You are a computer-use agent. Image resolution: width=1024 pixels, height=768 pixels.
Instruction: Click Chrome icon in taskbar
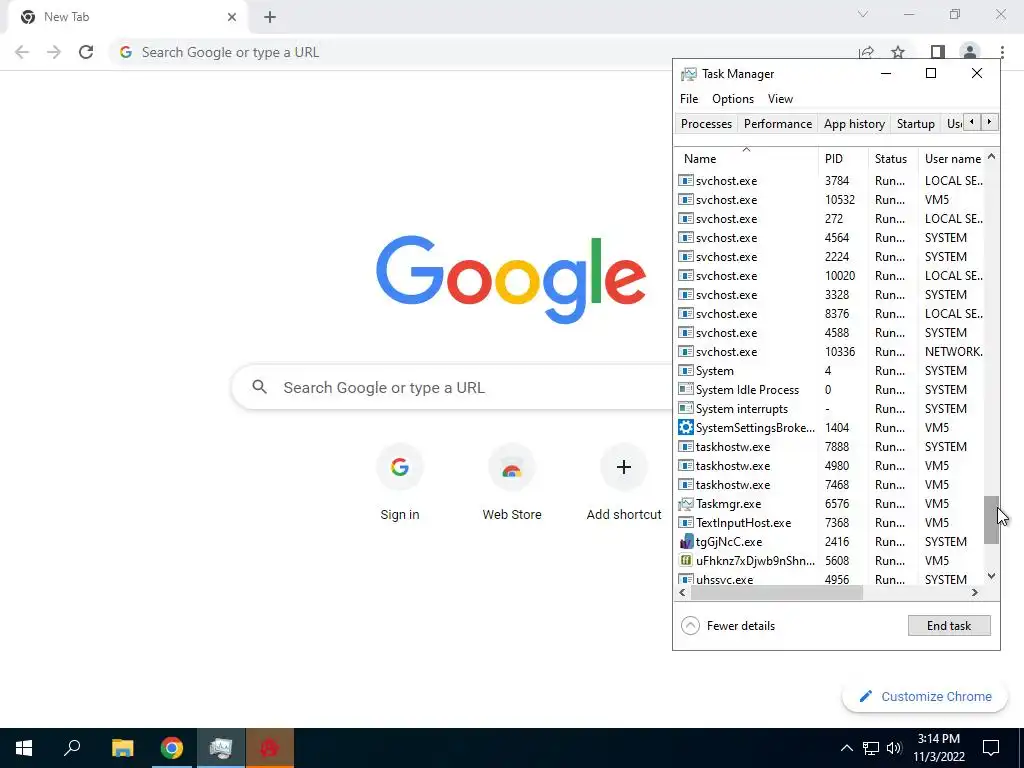(x=172, y=748)
